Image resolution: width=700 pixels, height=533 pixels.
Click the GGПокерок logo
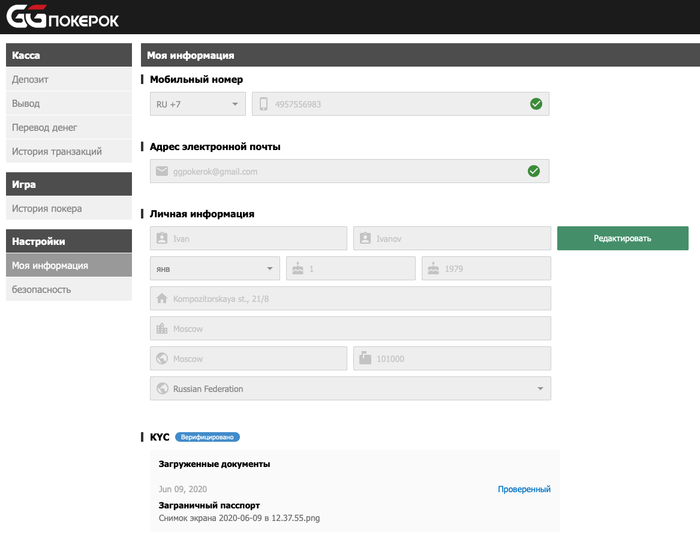click(62, 17)
